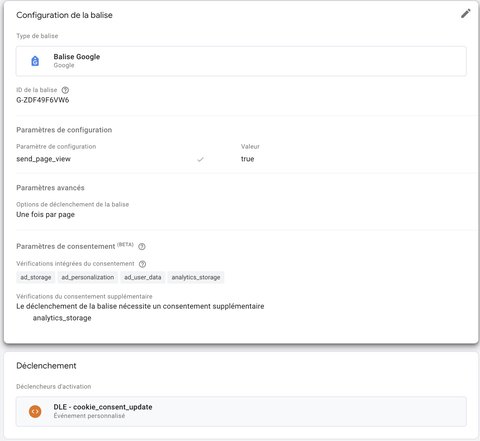The image size is (480, 441).
Task: Click Options de déclenchement de la balise label
Action: tap(73, 204)
